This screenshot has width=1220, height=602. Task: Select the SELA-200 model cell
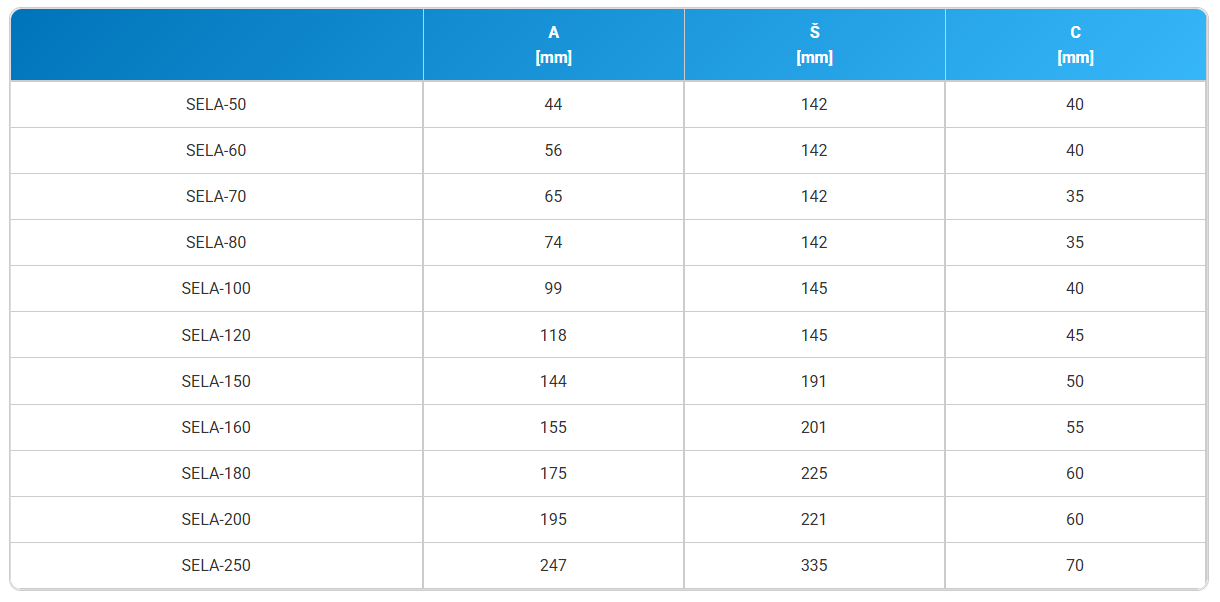216,519
